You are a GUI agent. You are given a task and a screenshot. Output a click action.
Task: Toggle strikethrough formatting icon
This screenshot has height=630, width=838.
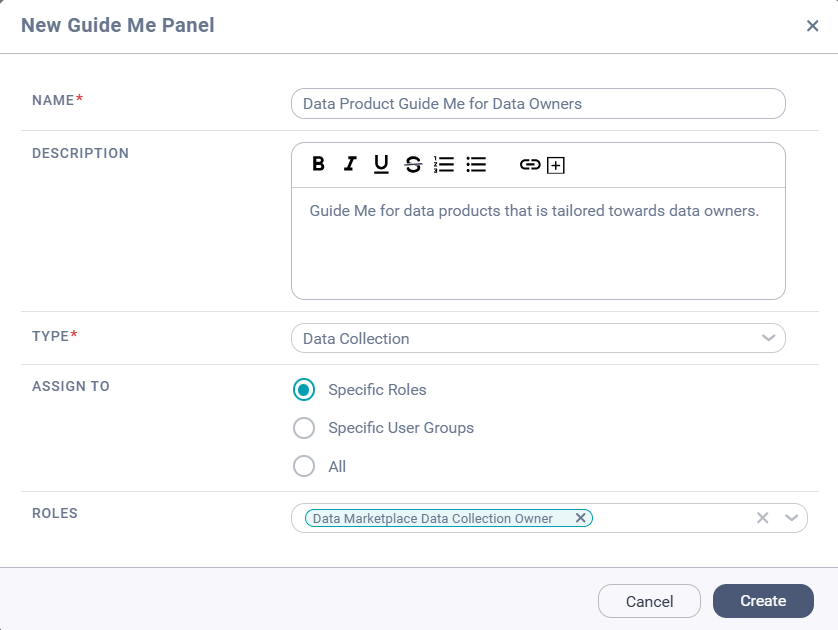click(413, 164)
